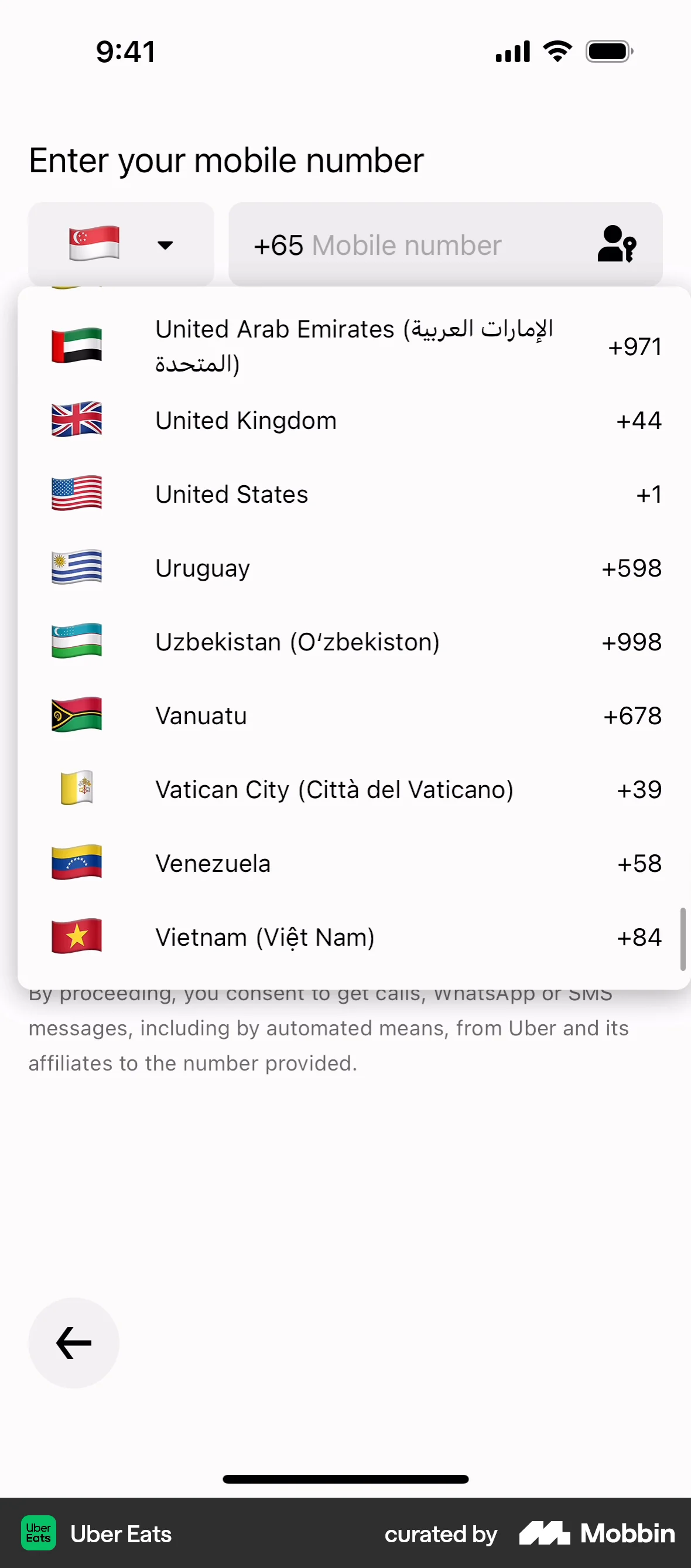This screenshot has height=1568, width=691.
Task: Tap the Uber Eats logo in footer
Action: click(39, 1533)
